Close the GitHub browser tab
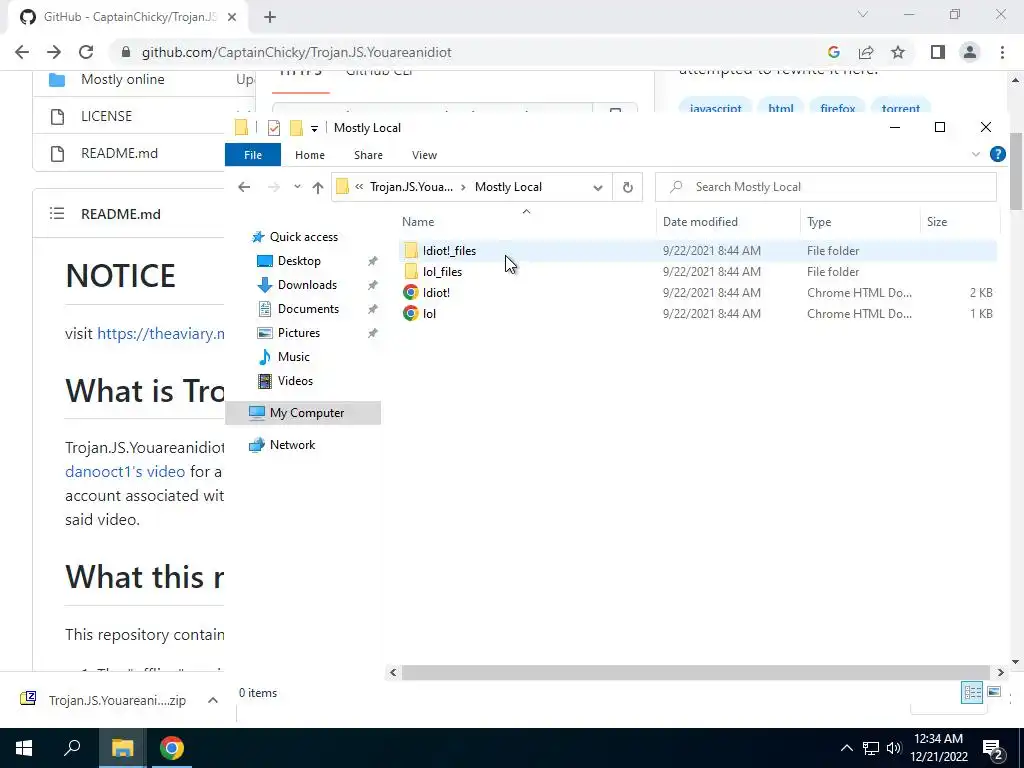Viewport: 1024px width, 768px height. tap(232, 17)
